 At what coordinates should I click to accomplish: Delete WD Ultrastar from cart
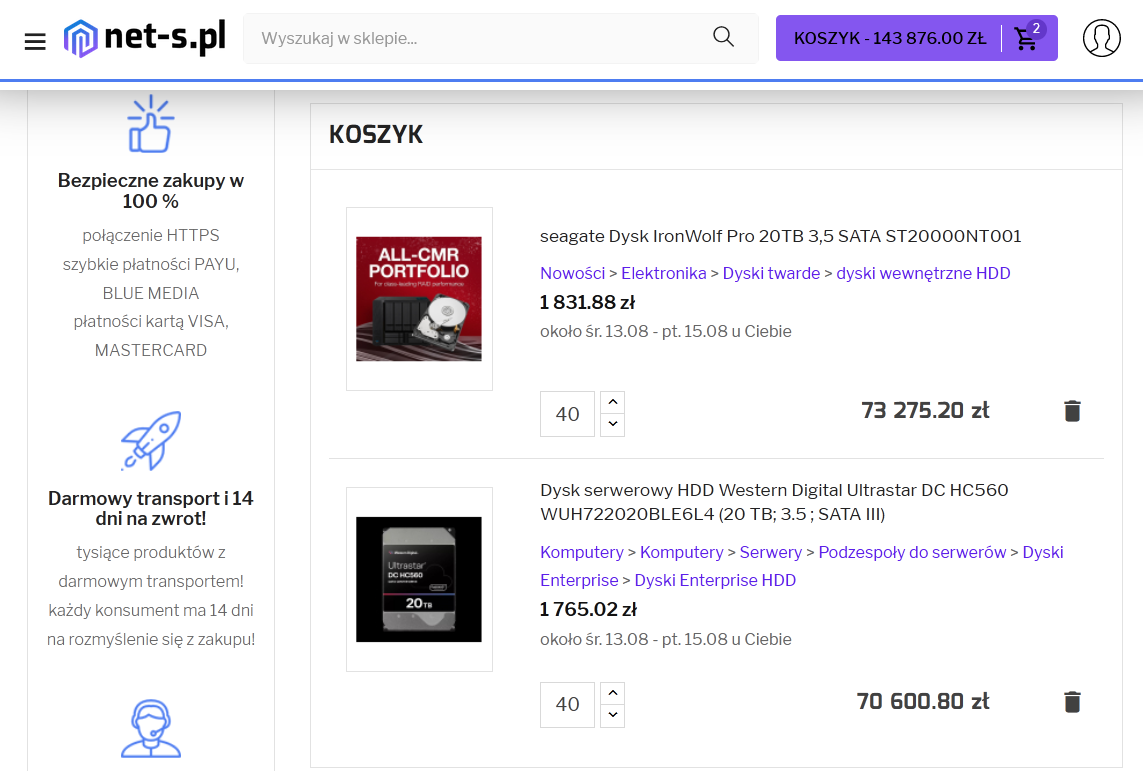click(x=1072, y=702)
